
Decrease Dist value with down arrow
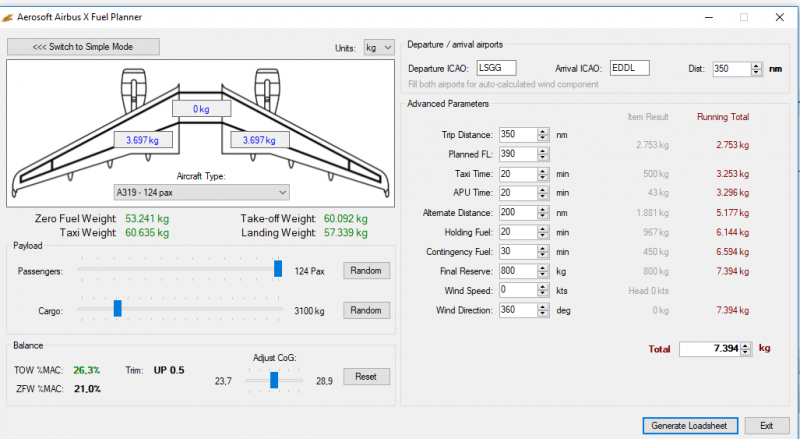click(x=757, y=72)
